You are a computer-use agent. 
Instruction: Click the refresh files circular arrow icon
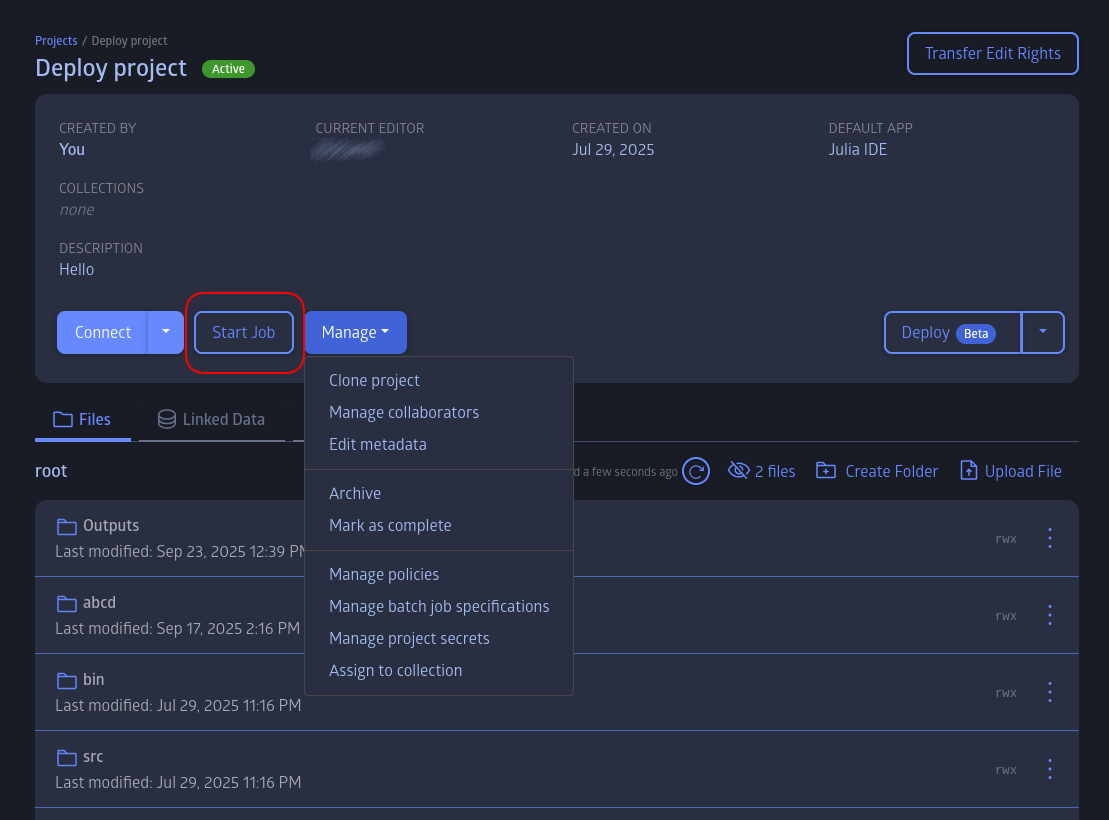pyautogui.click(x=696, y=471)
